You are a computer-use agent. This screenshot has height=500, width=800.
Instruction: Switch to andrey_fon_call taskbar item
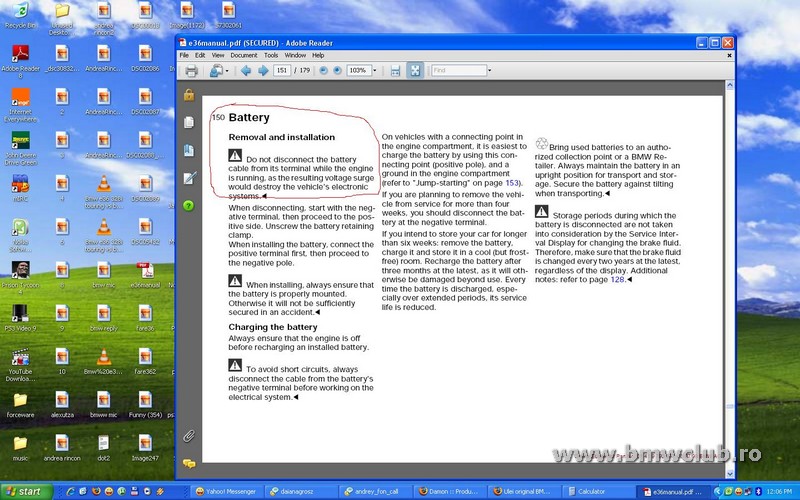(375, 492)
